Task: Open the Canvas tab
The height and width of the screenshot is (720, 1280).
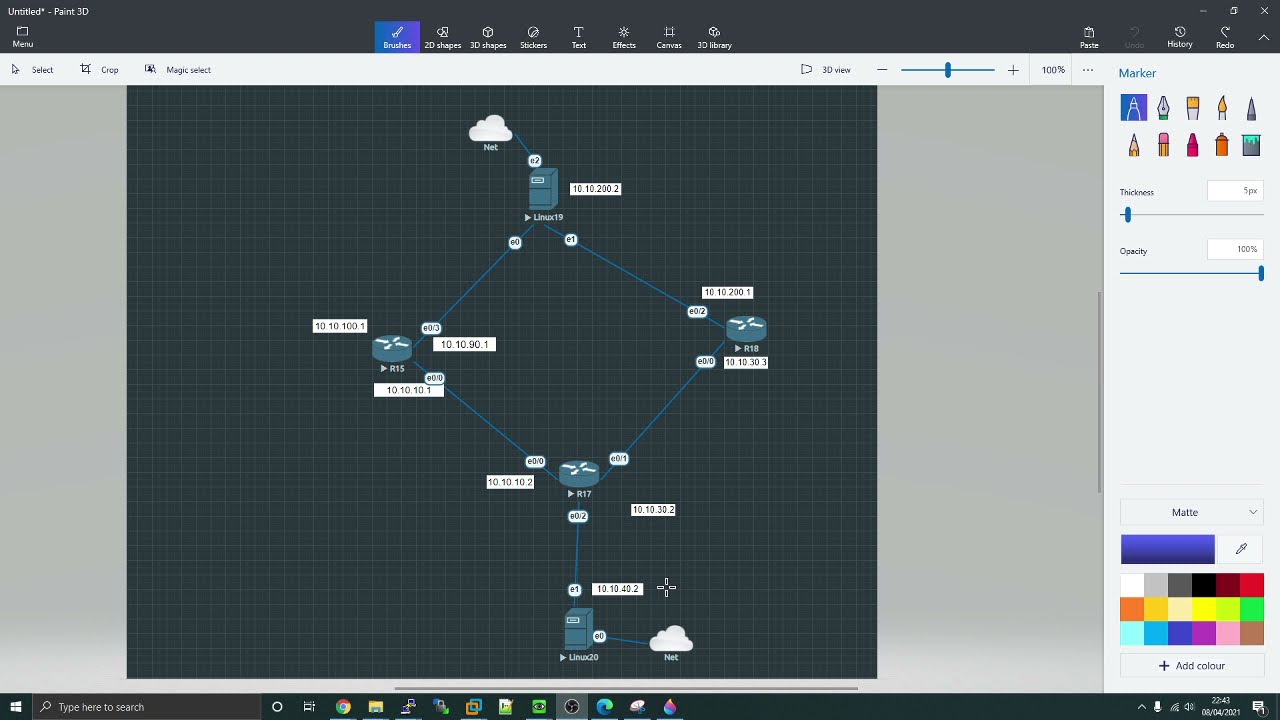Action: pos(669,37)
